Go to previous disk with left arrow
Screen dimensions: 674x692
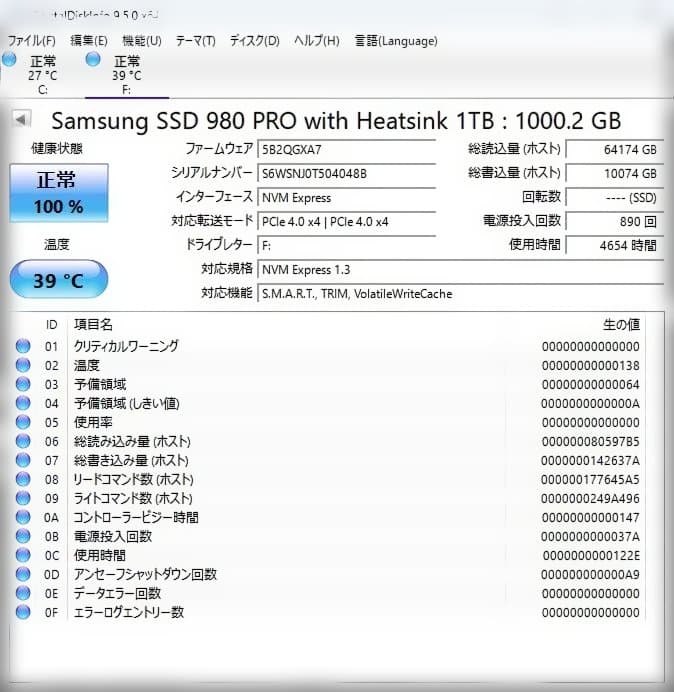tap(21, 119)
